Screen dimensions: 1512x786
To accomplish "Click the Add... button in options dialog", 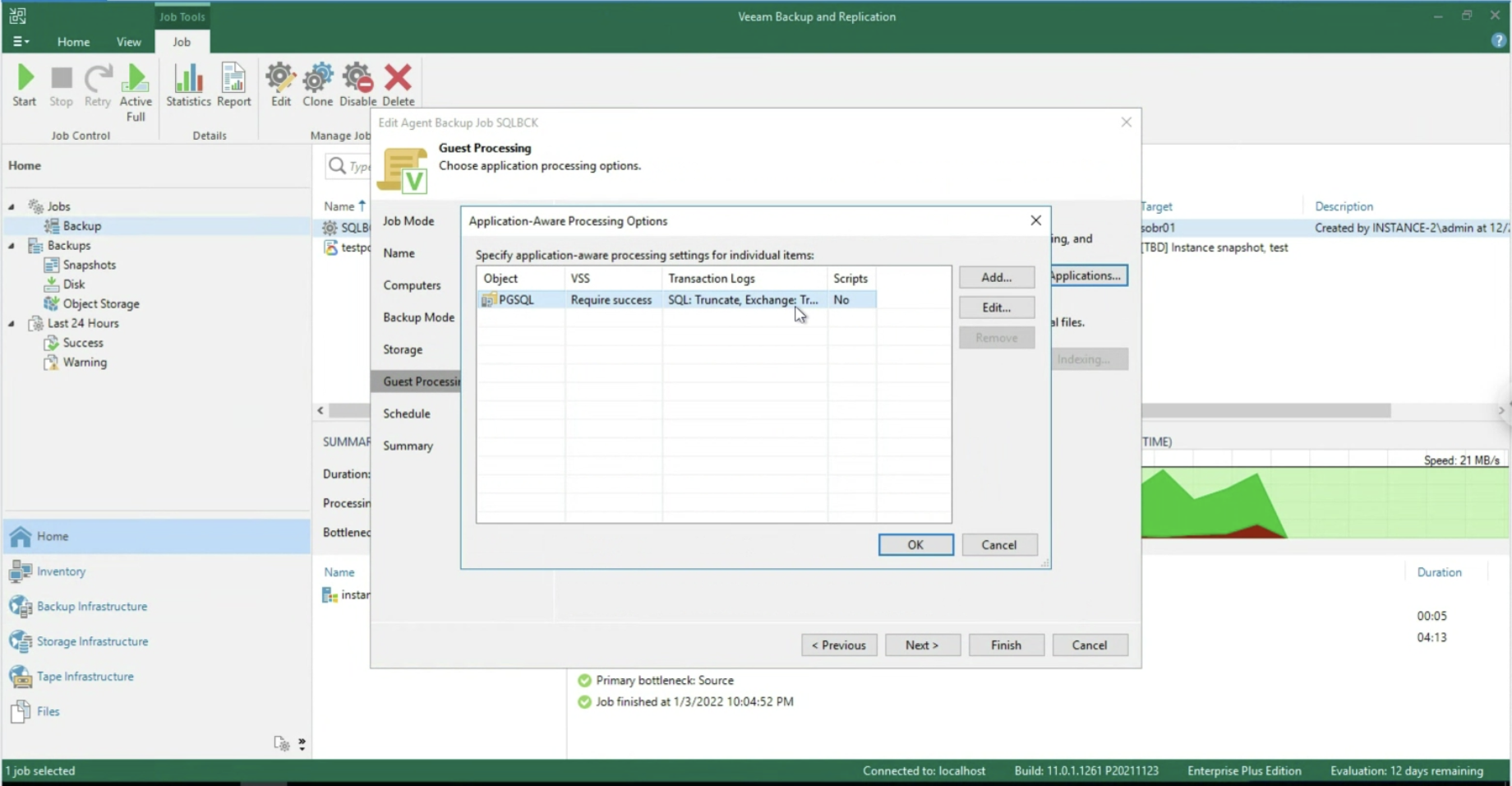I will pyautogui.click(x=996, y=277).
